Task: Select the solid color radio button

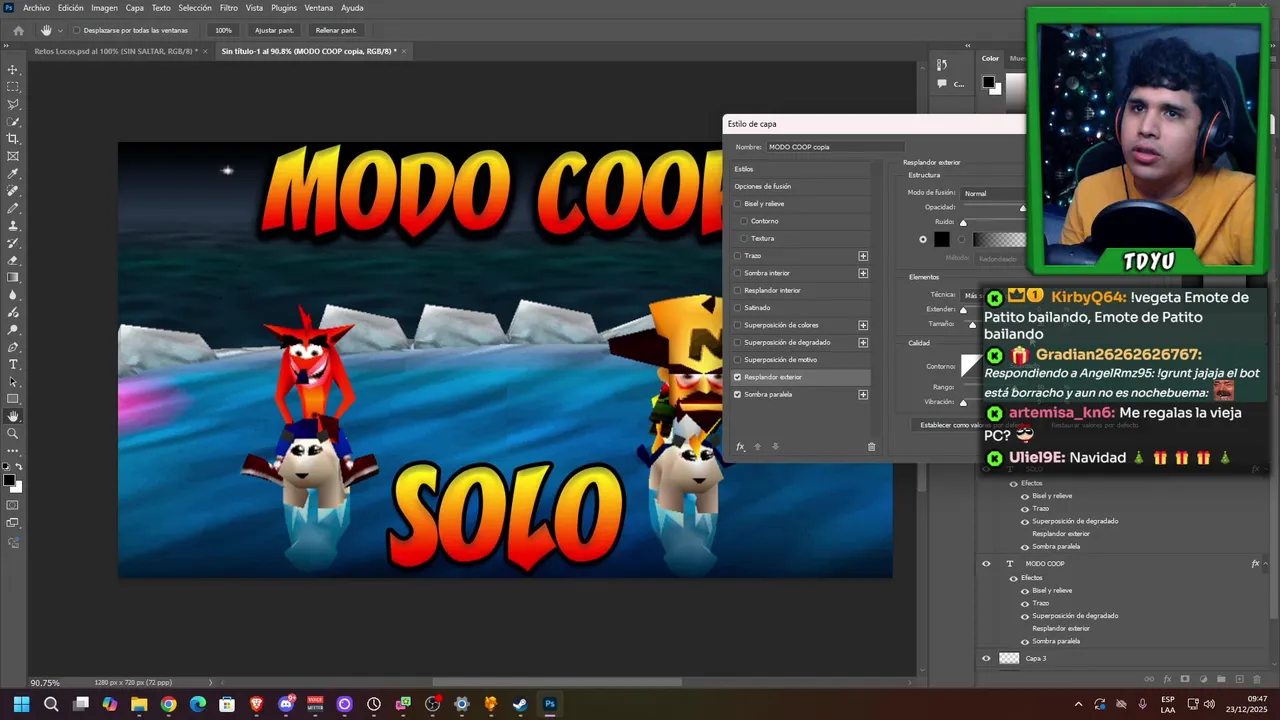Action: [x=923, y=239]
